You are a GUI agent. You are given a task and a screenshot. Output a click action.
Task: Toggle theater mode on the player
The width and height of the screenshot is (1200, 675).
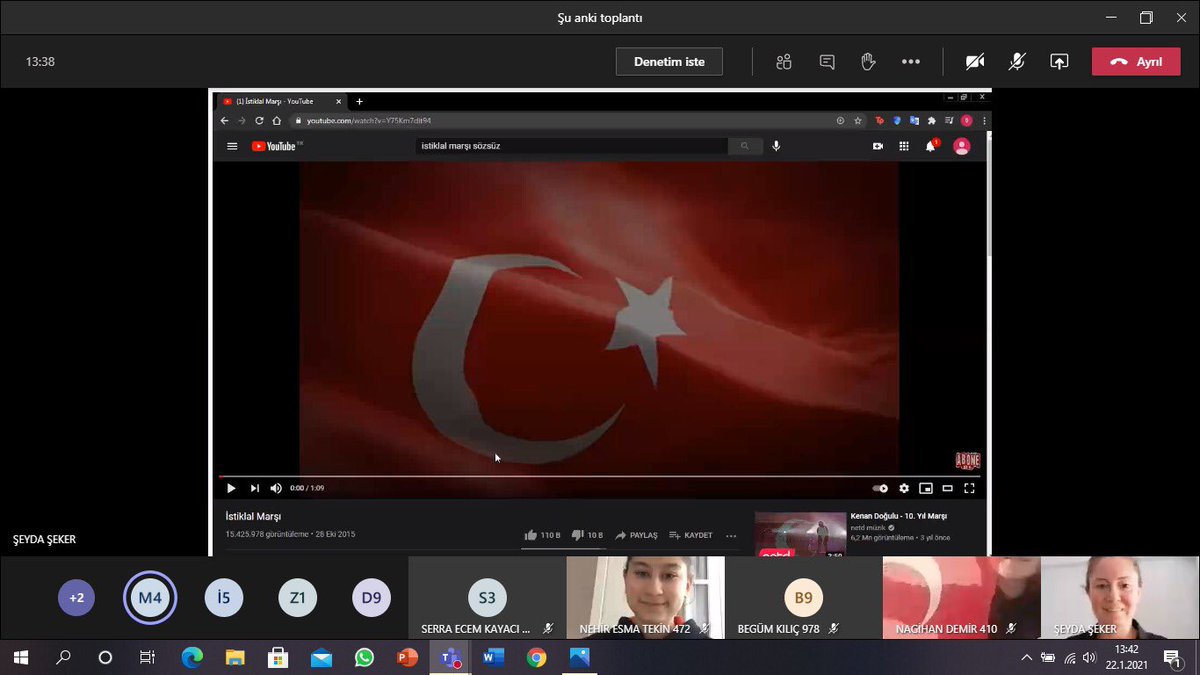[947, 488]
